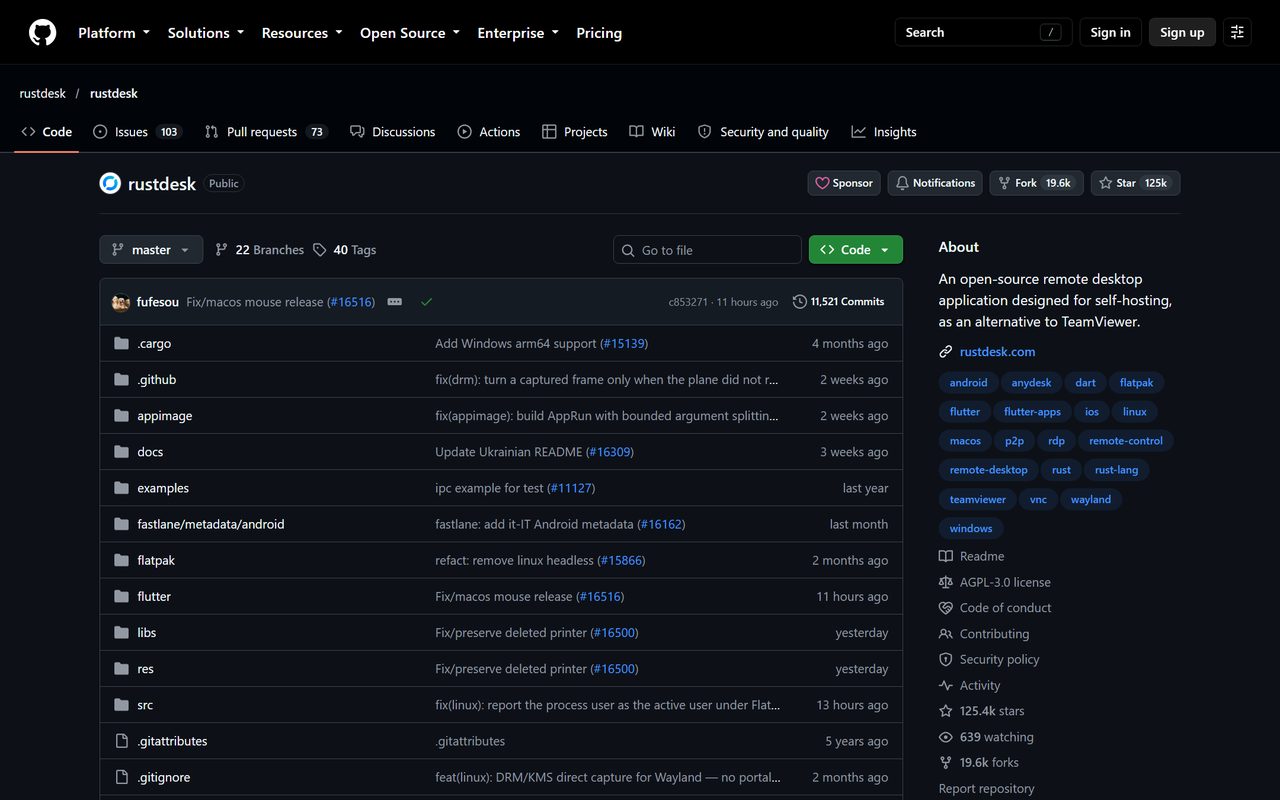The height and width of the screenshot is (800, 1280).
Task: Expand the Platform menu
Action: click(x=114, y=33)
